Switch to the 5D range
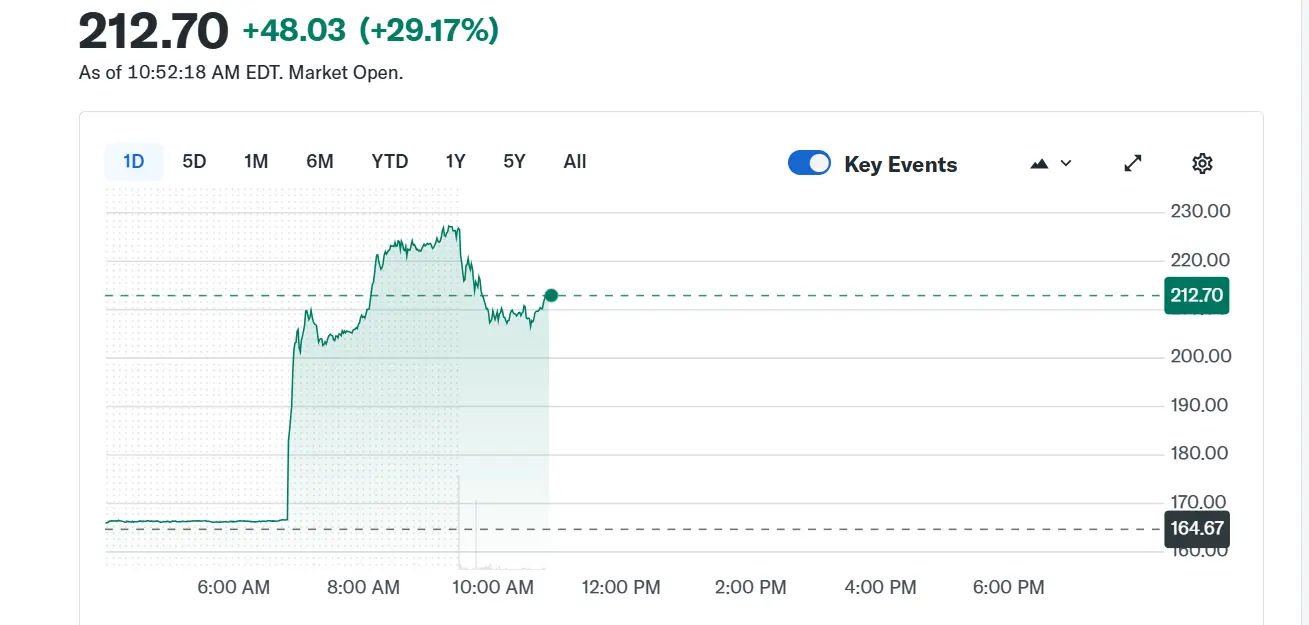This screenshot has width=1309, height=625. [x=194, y=162]
